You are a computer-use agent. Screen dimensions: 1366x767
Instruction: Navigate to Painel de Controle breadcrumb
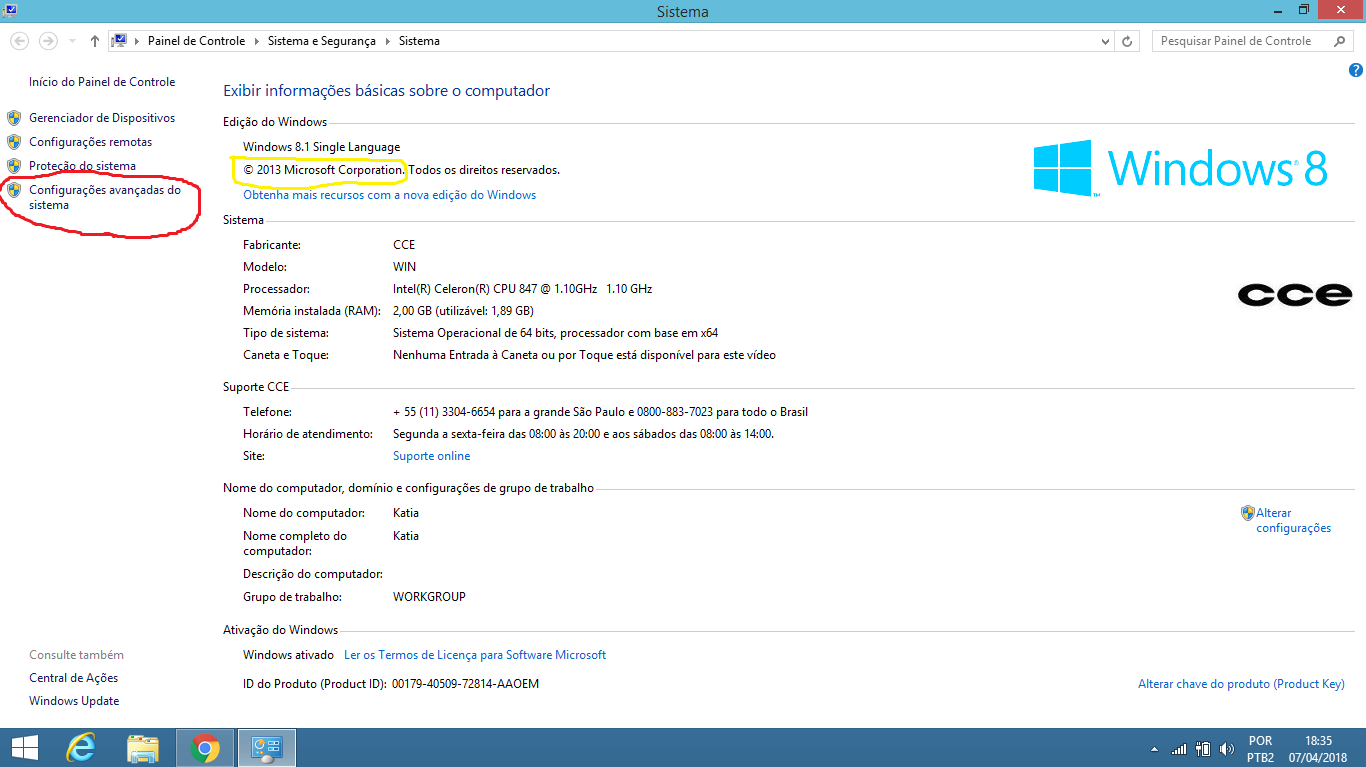(196, 41)
